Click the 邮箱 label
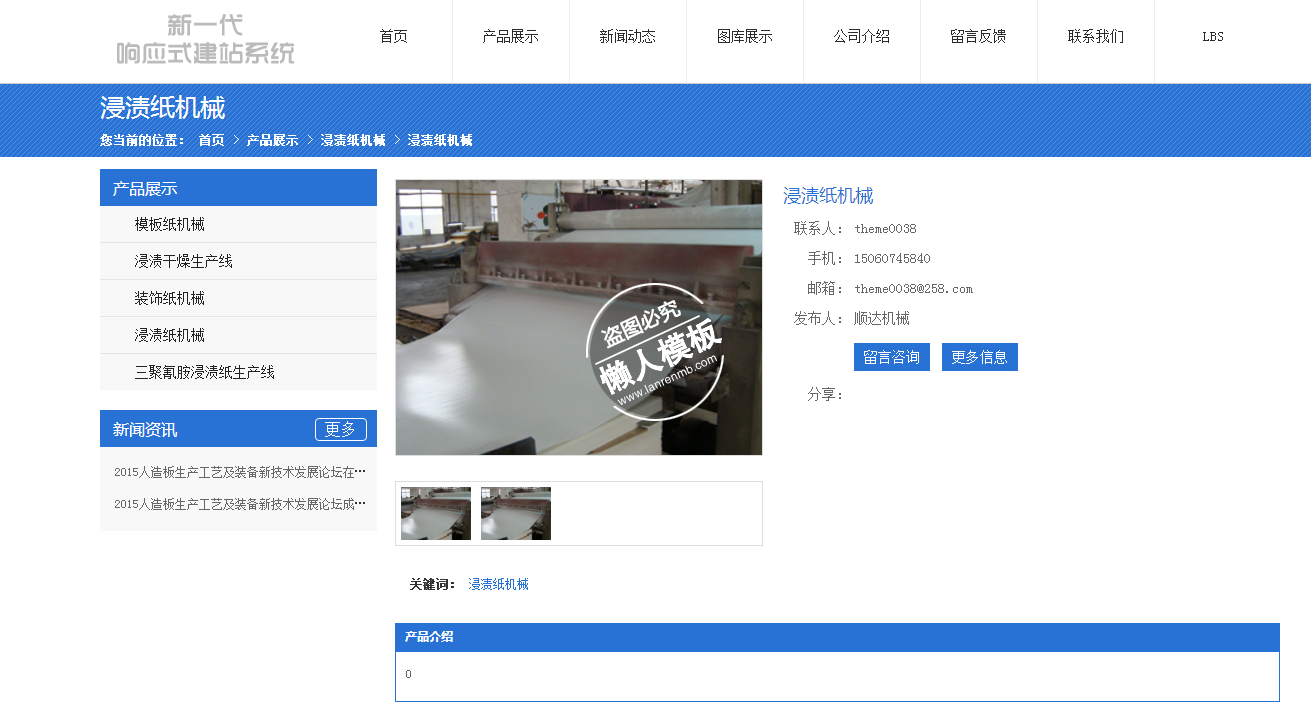The image size is (1311, 705). tap(826, 289)
